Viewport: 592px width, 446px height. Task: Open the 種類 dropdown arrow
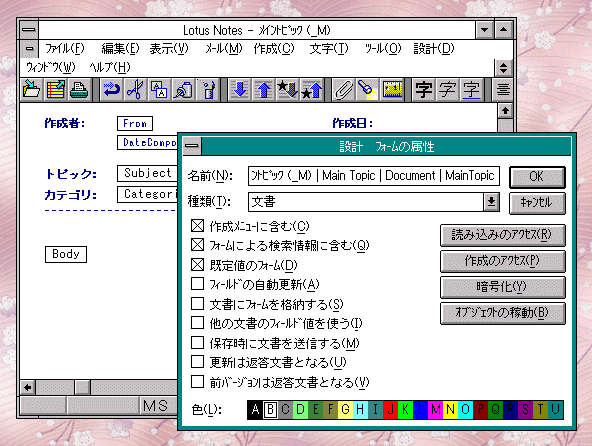point(491,202)
